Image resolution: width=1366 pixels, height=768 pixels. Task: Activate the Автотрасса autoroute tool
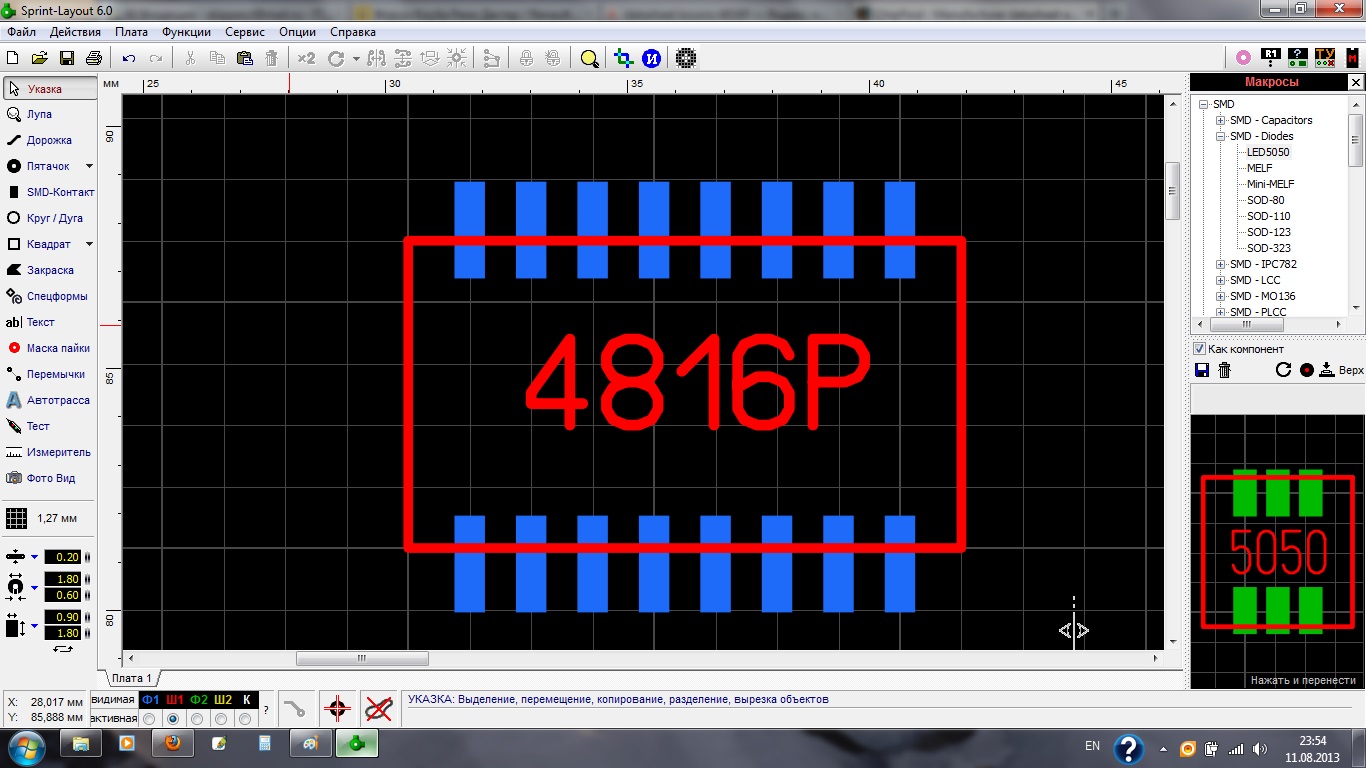[x=57, y=400]
